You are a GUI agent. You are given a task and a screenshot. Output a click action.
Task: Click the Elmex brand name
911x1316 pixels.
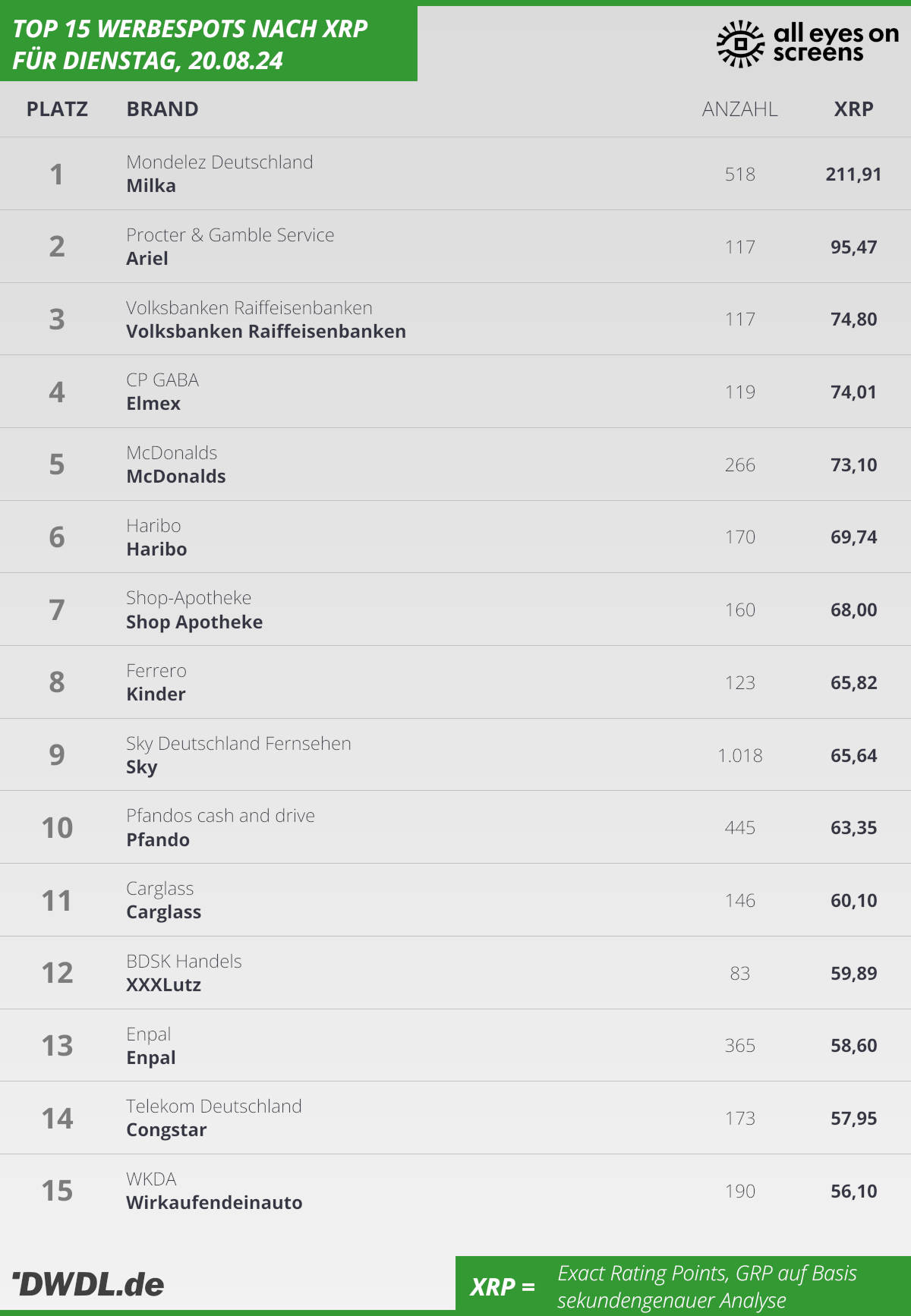[x=153, y=404]
